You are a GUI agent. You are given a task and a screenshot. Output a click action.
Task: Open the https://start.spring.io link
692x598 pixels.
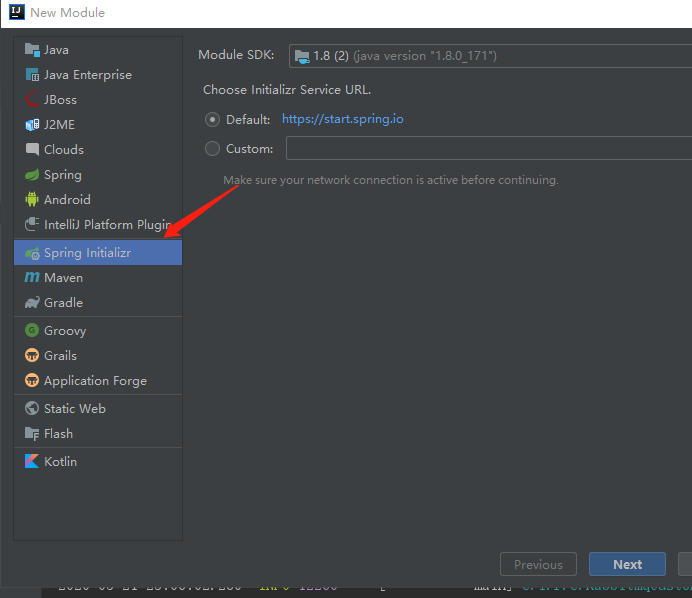tap(342, 119)
